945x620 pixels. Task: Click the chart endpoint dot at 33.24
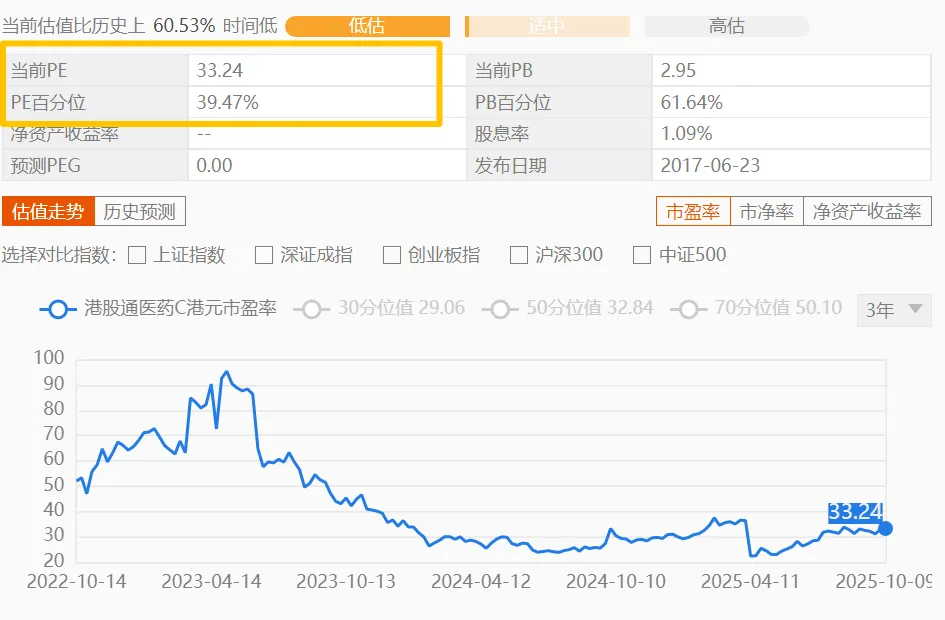pos(884,528)
